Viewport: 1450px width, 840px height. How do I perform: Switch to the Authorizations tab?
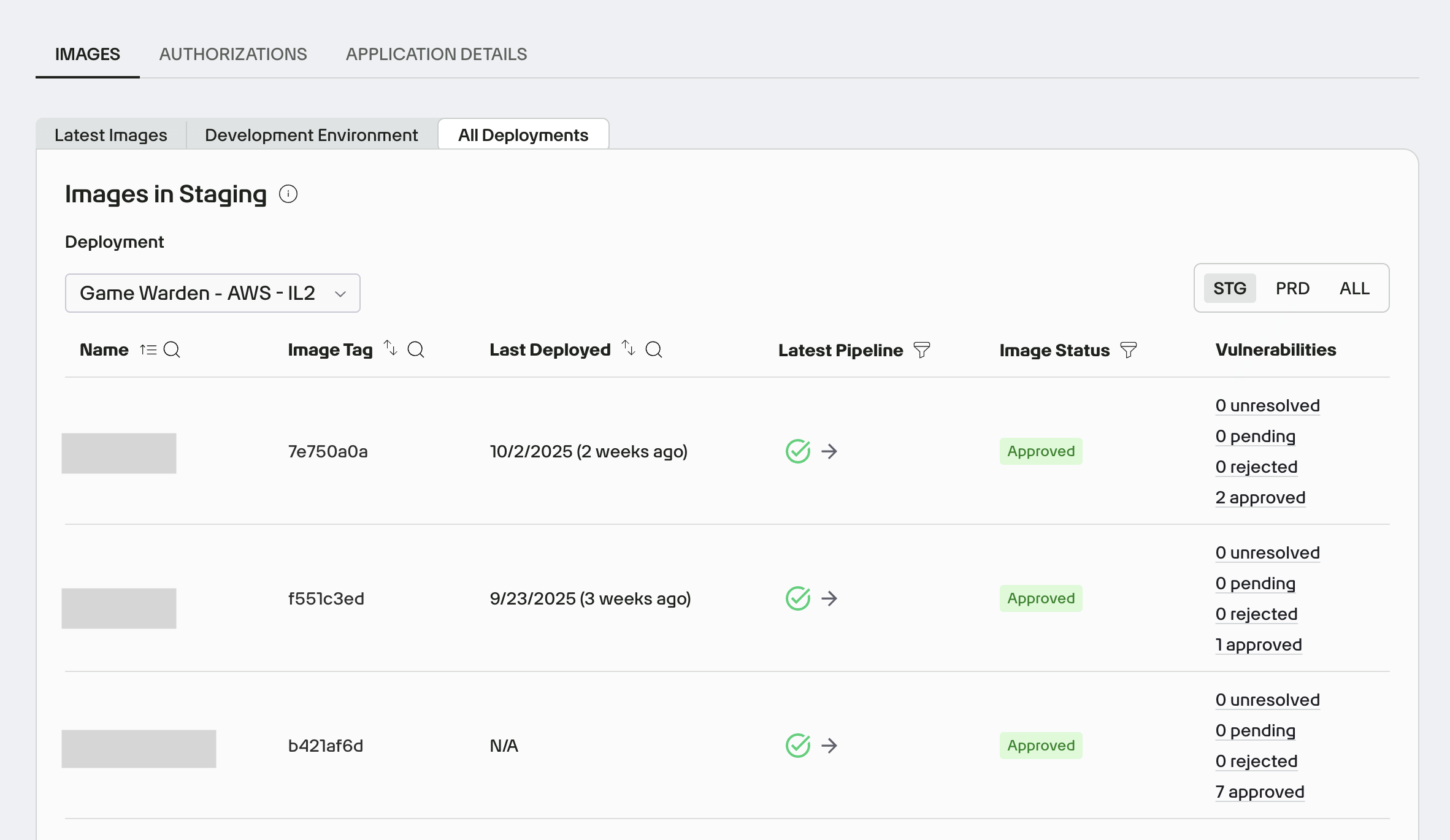point(233,54)
